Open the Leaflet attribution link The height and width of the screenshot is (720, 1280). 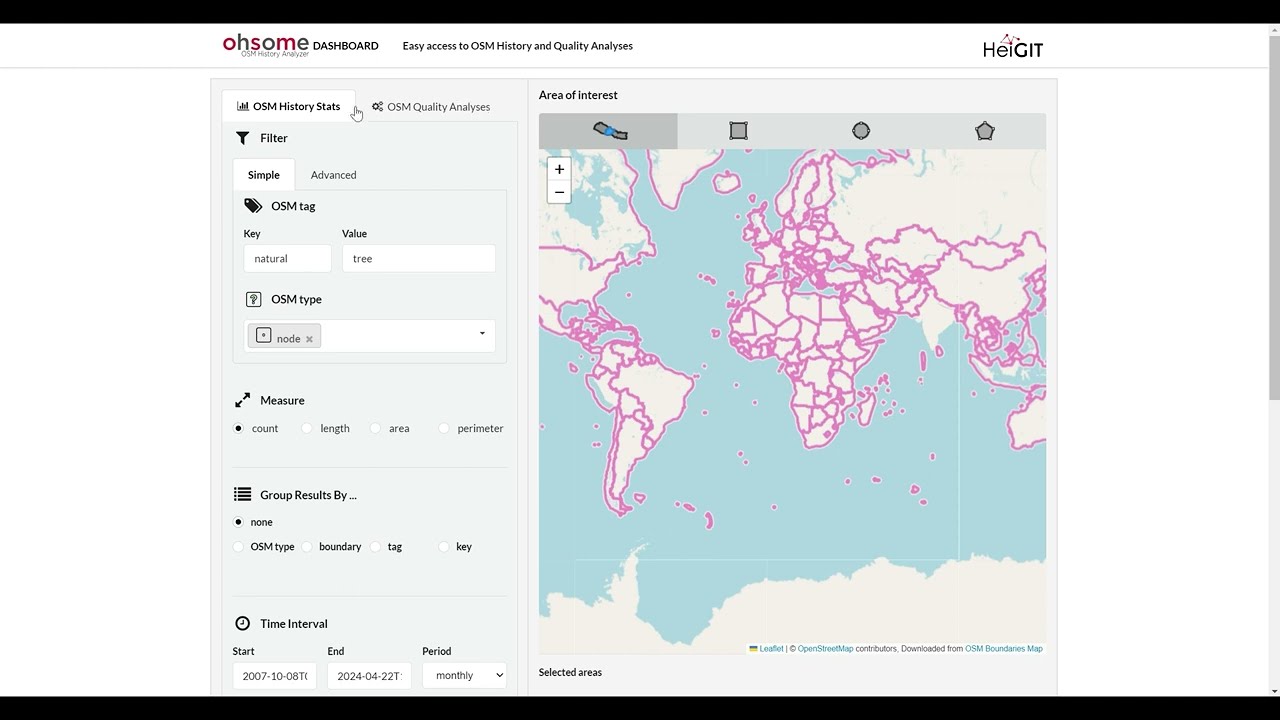771,649
